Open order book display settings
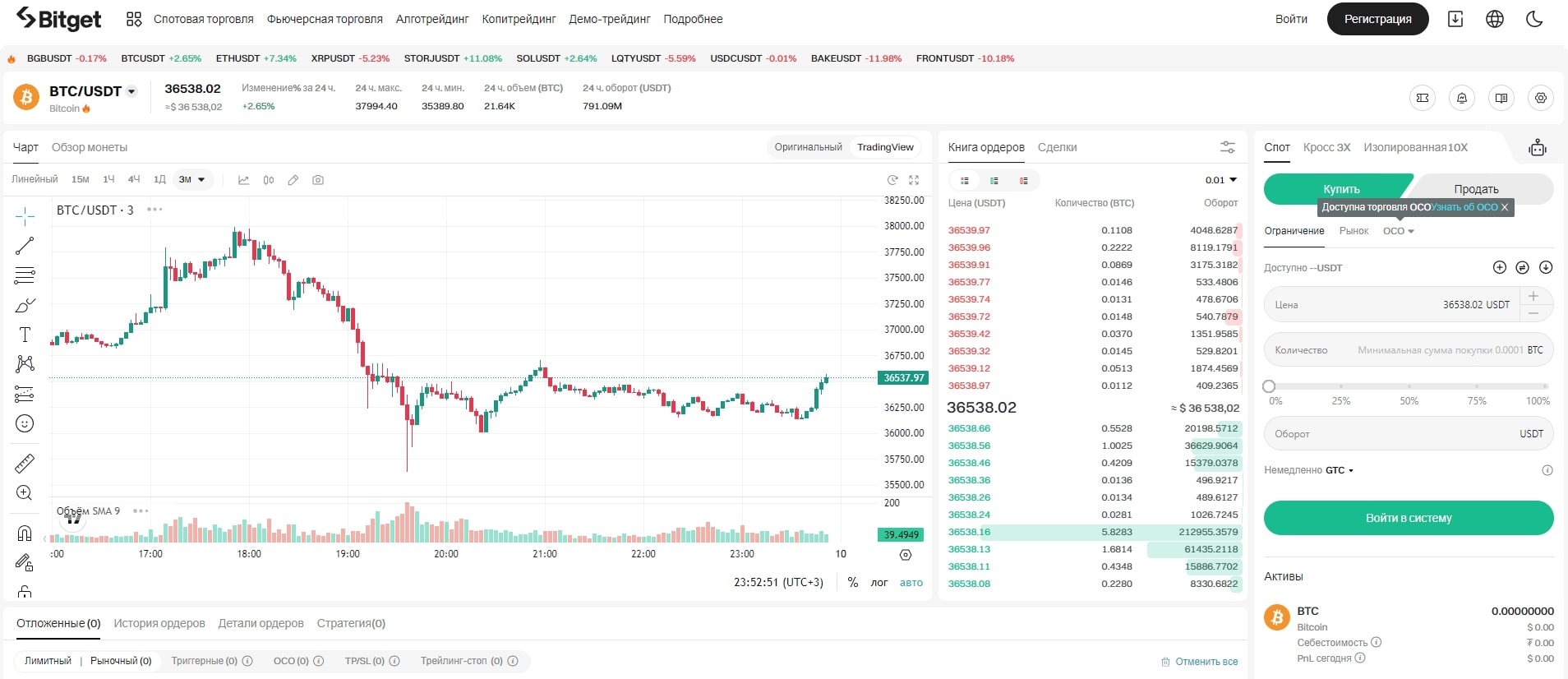 point(1228,147)
